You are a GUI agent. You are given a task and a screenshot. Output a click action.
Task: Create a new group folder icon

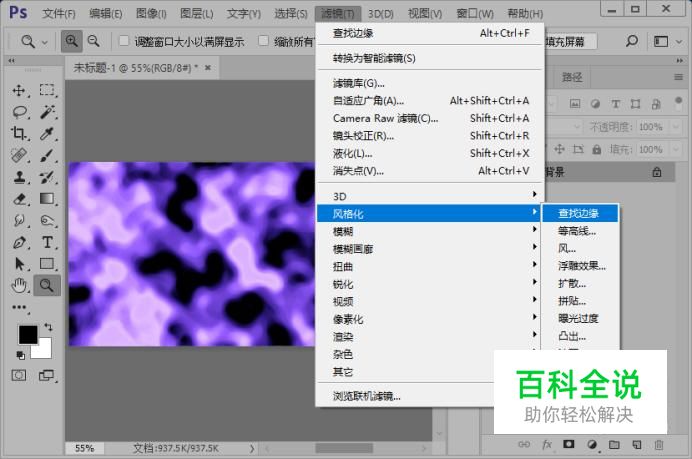pyautogui.click(x=614, y=444)
